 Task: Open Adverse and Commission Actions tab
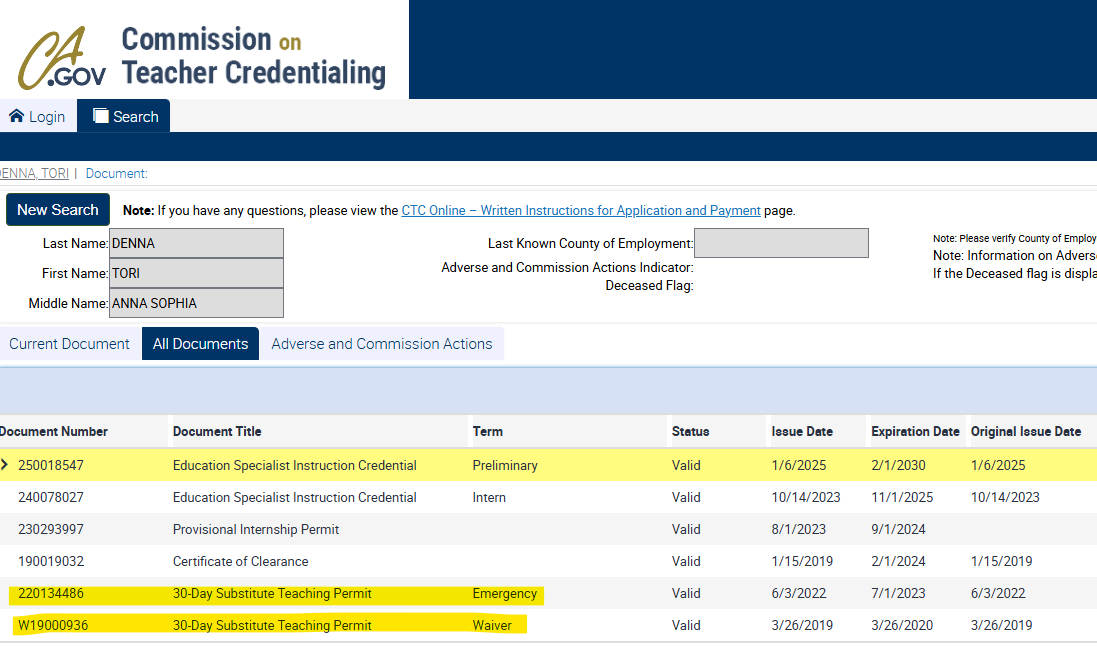pos(382,344)
